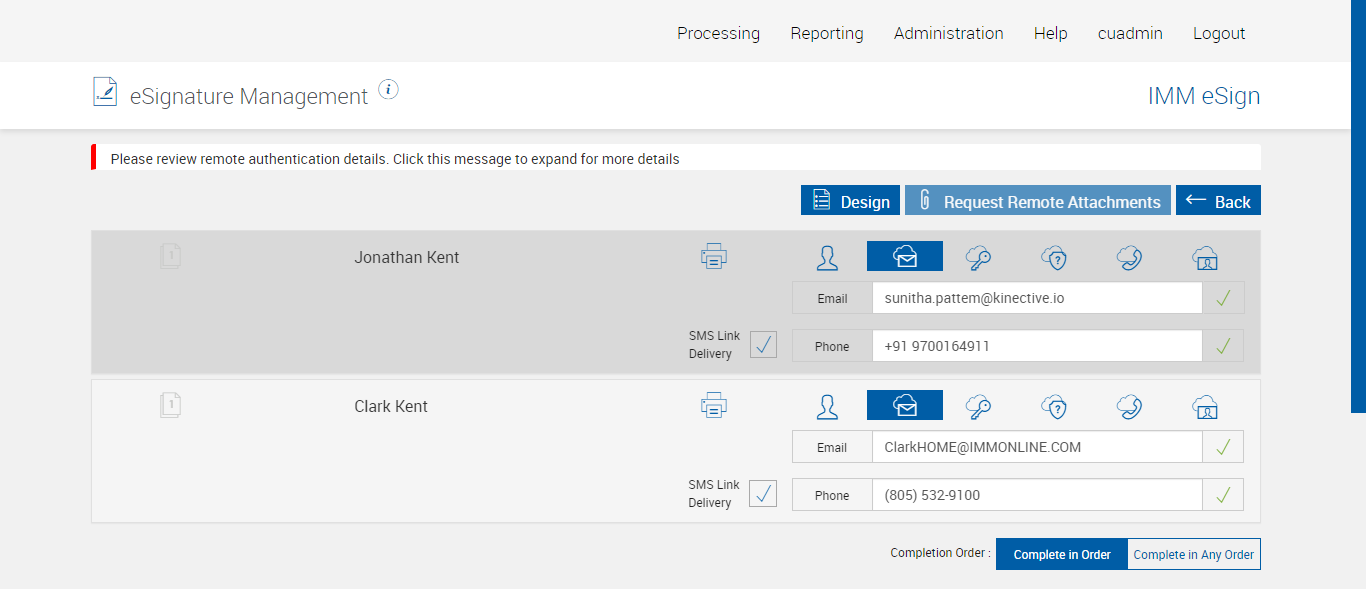Click Jonathan Kent's shield question icon
The image size is (1366, 589).
[1054, 258]
